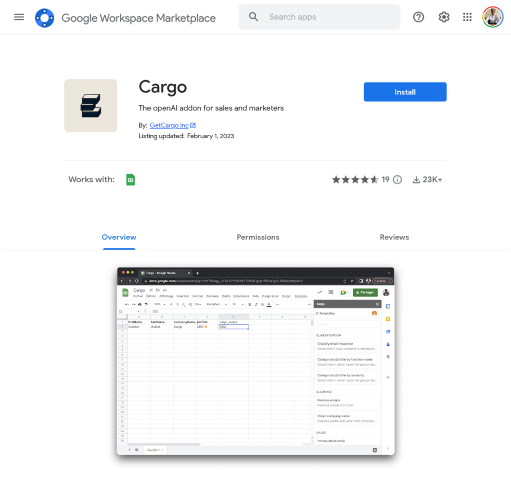
Task: Click the 23K+ installs text
Action: [x=432, y=179]
